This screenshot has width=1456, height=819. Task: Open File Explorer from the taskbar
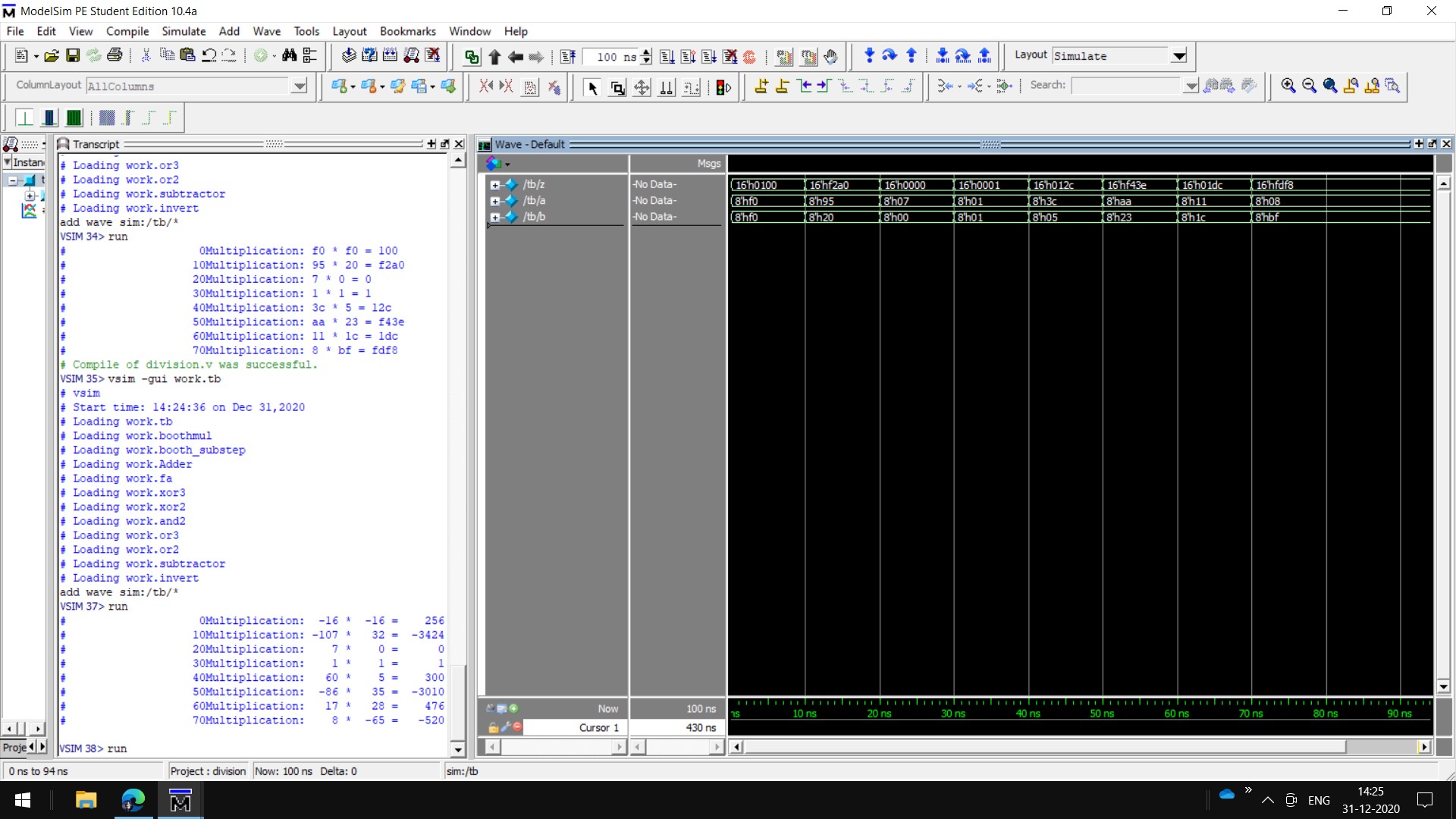point(86,800)
